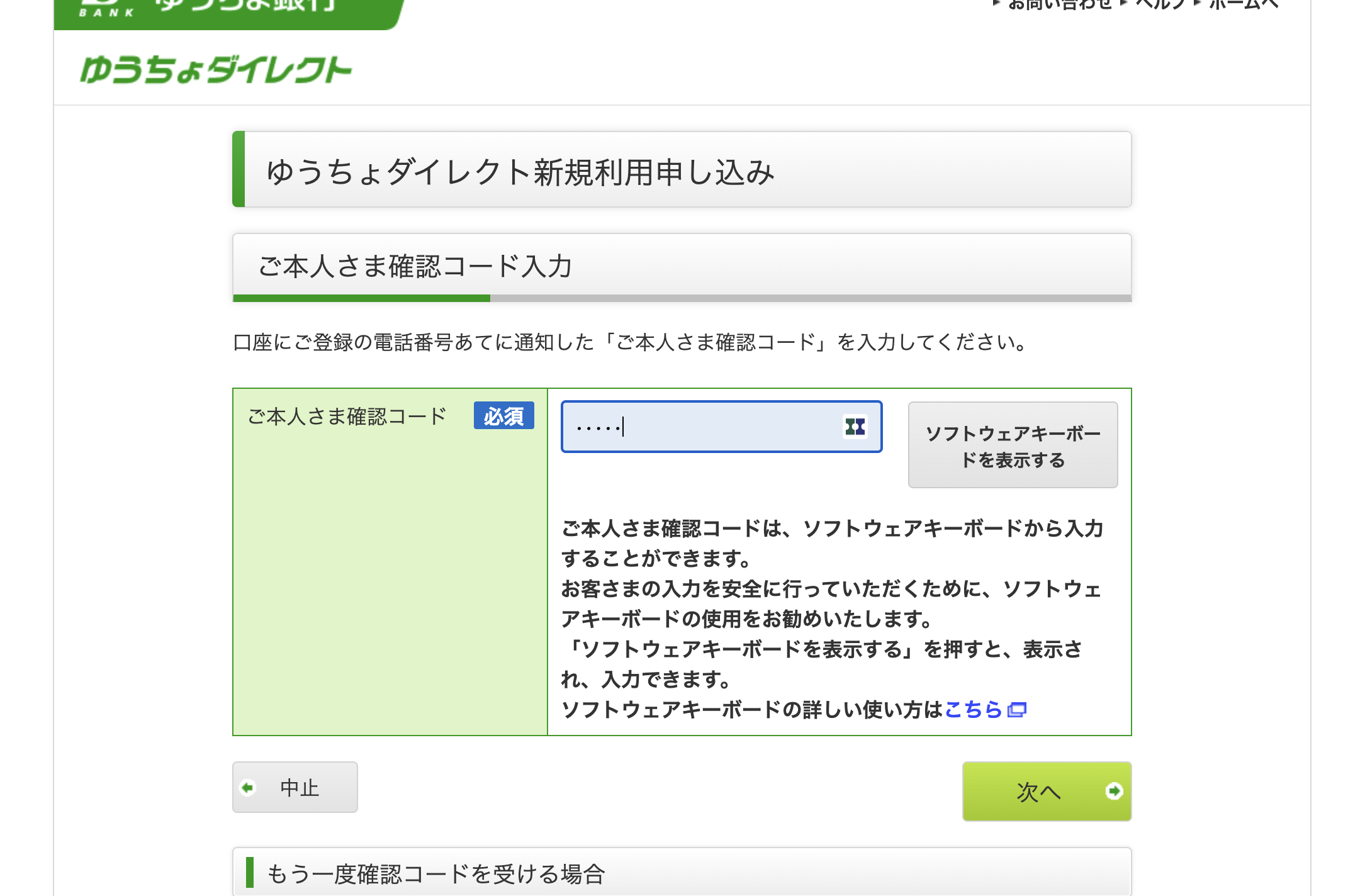Show the software keyboard with ソフトウェアキーボードを表示する

click(1012, 445)
